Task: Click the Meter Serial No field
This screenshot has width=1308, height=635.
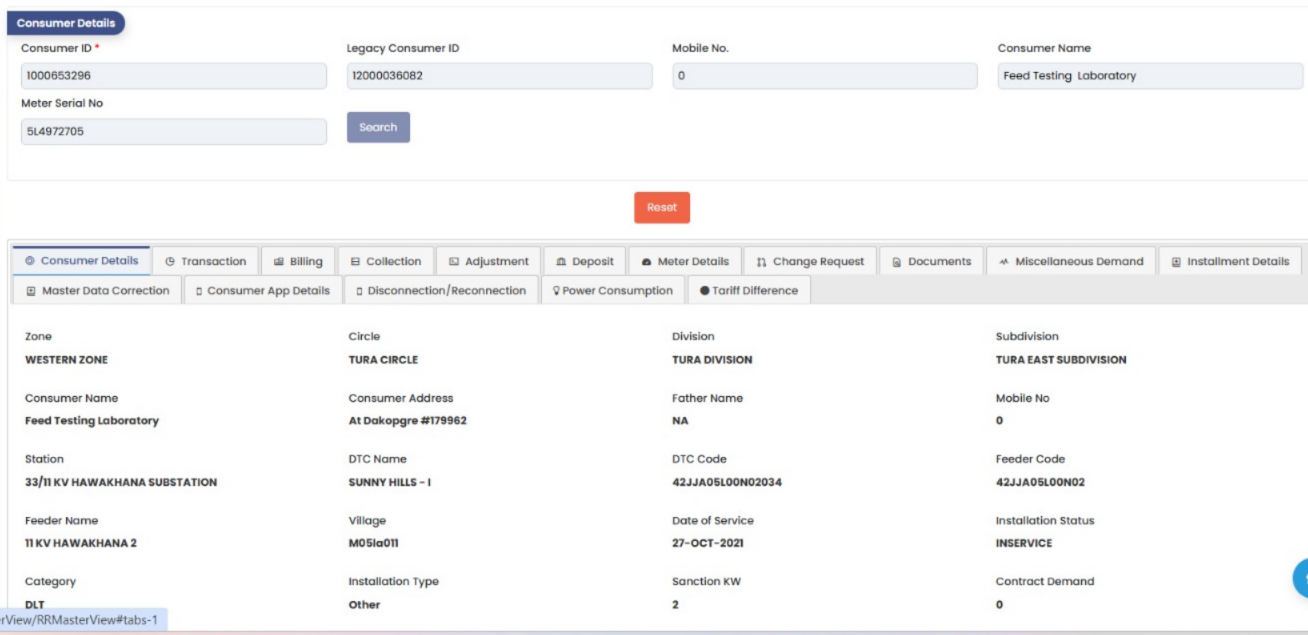Action: (174, 131)
